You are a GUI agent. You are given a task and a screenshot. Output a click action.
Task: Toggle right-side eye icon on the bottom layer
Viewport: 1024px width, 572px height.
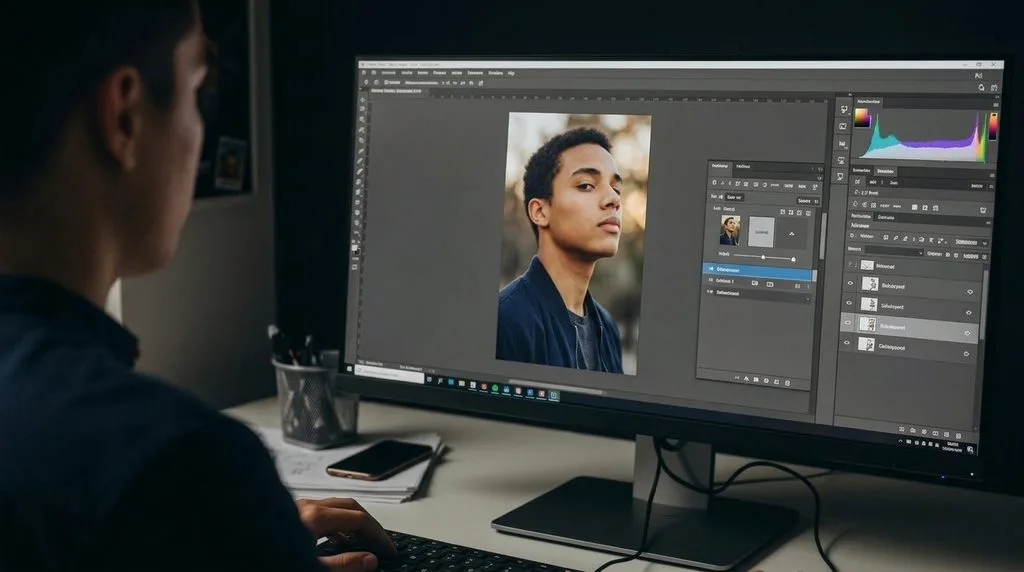pos(967,354)
